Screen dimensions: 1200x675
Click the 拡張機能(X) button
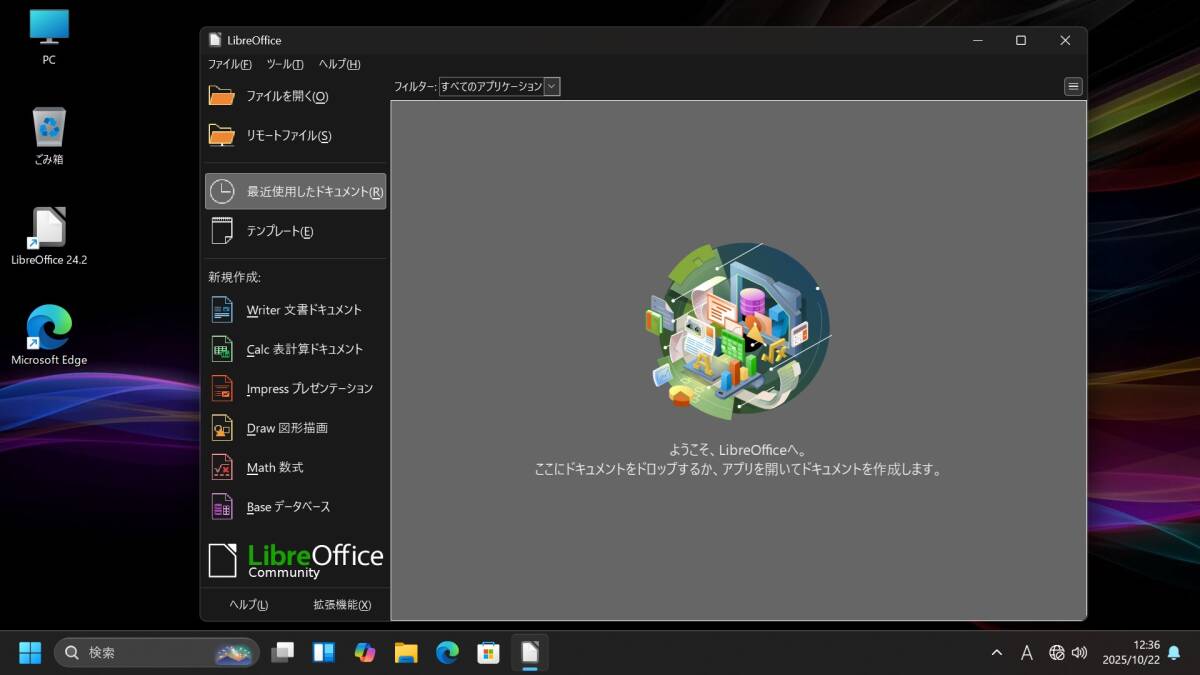coord(342,605)
